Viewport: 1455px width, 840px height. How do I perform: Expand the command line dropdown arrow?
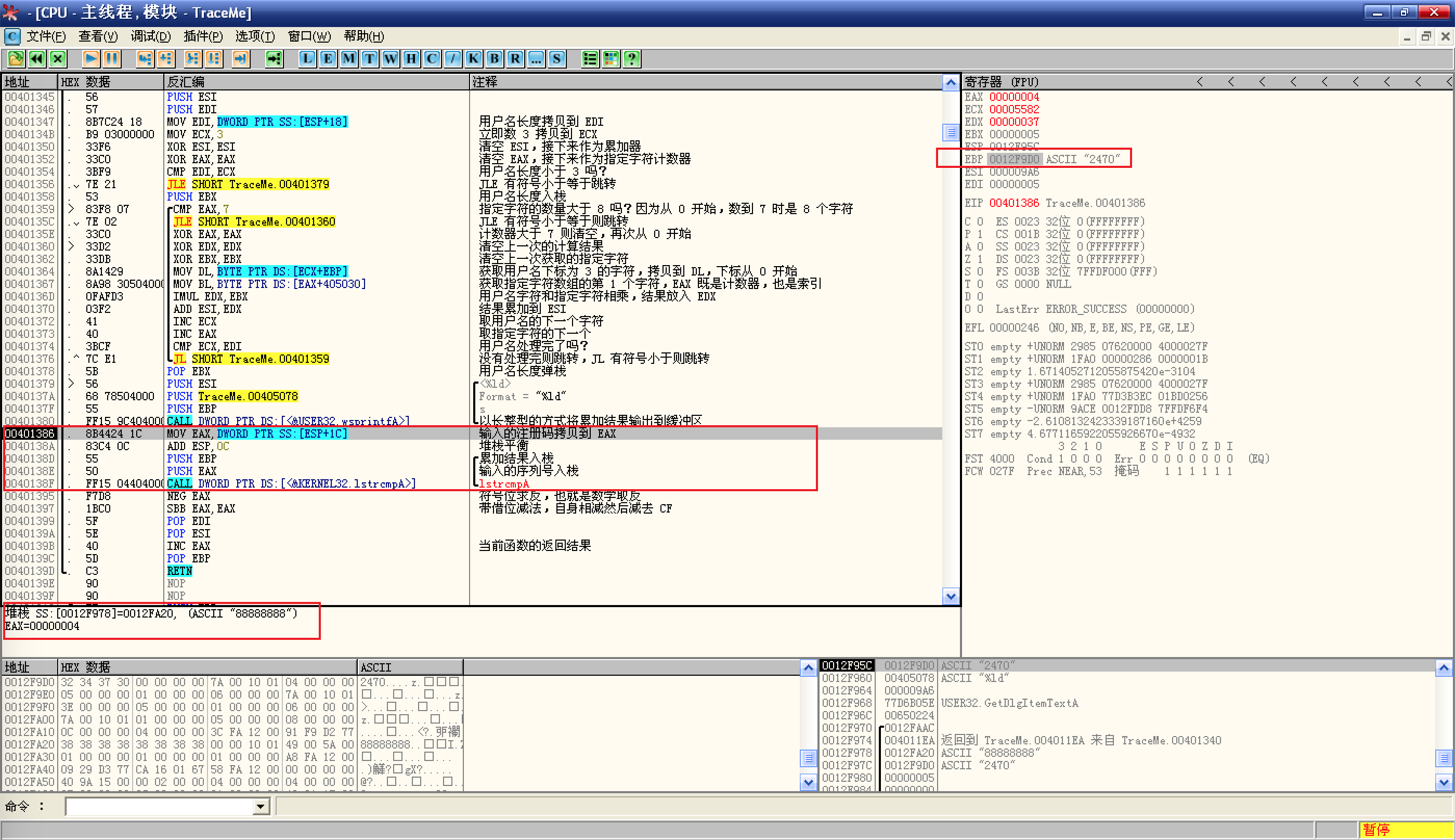[261, 807]
